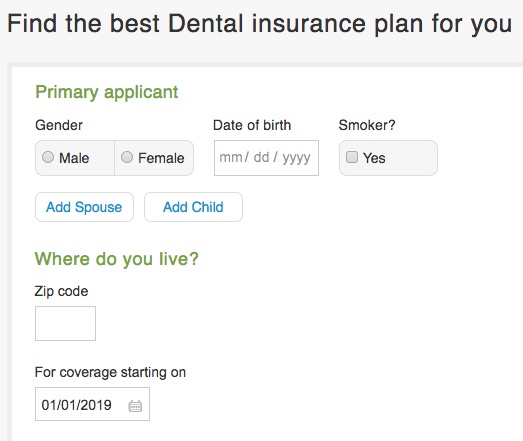This screenshot has width=523, height=441.
Task: Click the 'Where do you live?' heading
Action: pyautogui.click(x=117, y=259)
